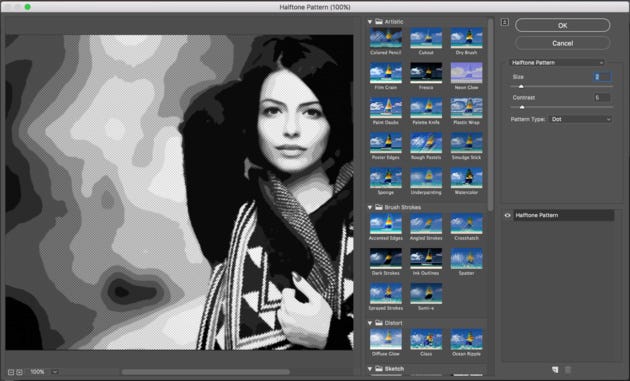
Task: Select the Cutout filter thumbnail
Action: coord(426,38)
